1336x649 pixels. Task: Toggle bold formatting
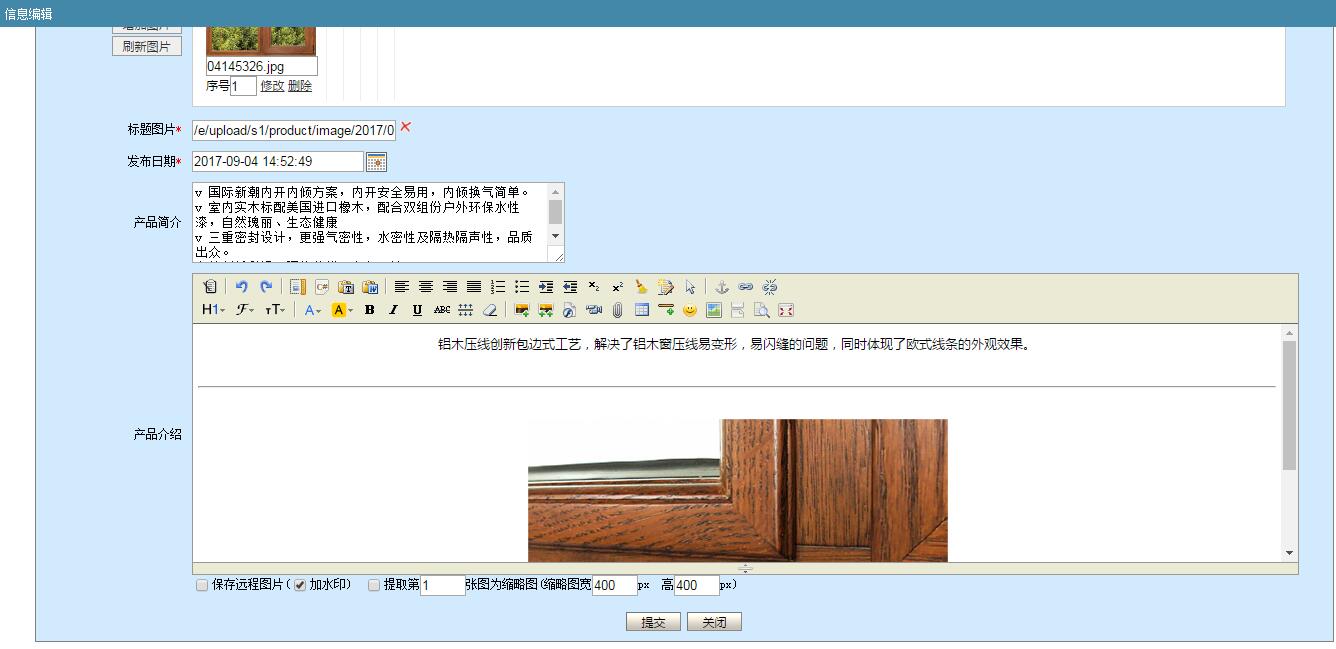point(369,310)
